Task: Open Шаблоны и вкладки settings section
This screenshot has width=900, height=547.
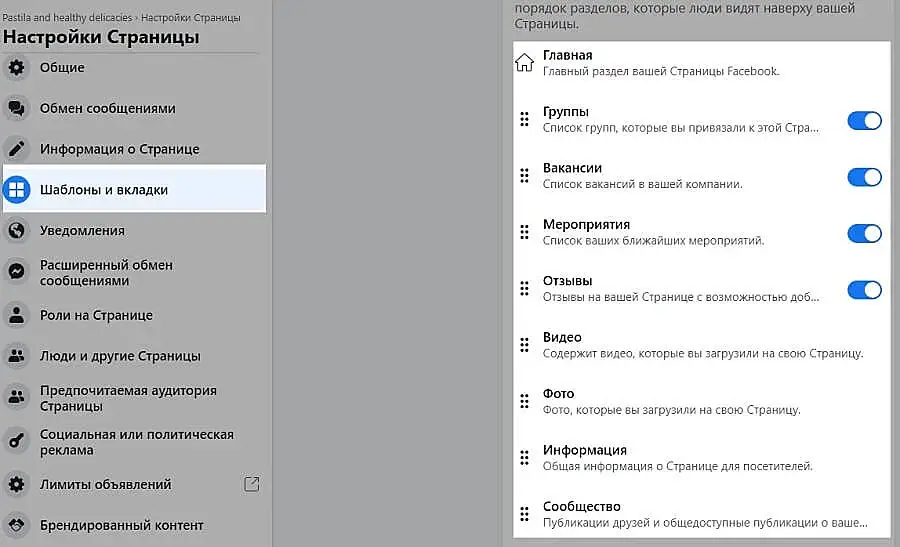Action: pos(104,190)
